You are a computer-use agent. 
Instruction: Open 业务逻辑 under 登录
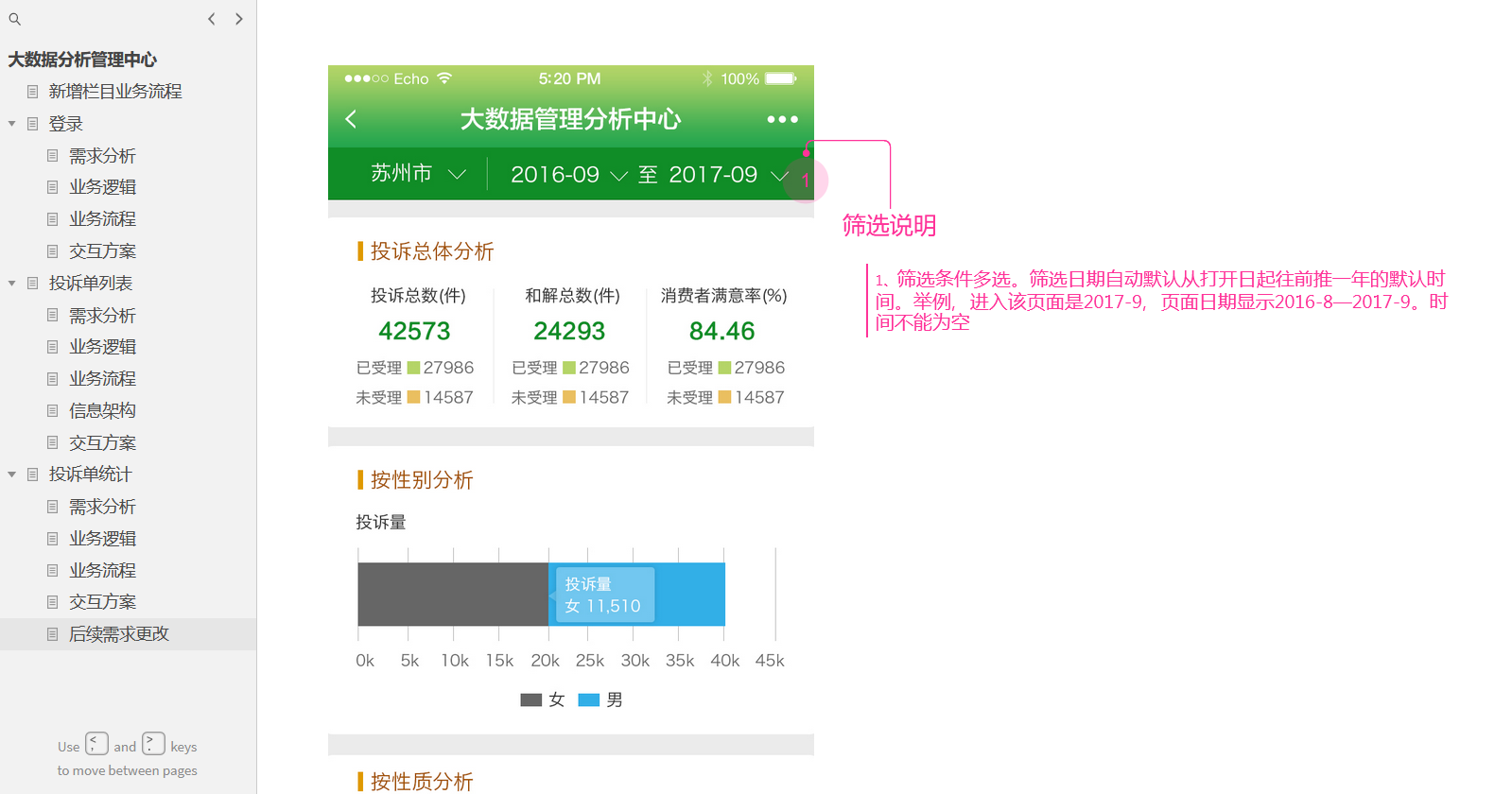pos(102,187)
